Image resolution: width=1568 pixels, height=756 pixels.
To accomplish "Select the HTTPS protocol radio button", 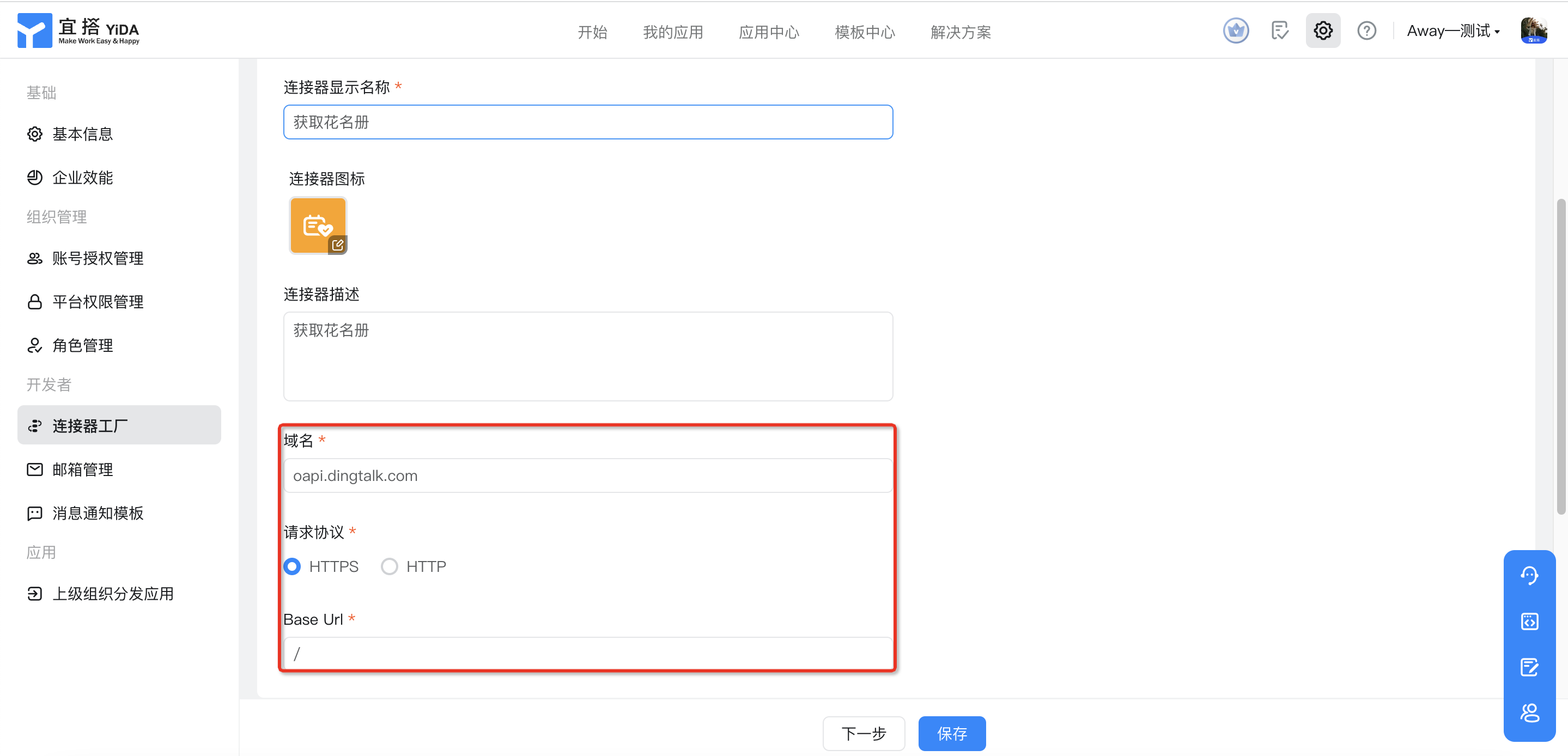I will pyautogui.click(x=292, y=566).
